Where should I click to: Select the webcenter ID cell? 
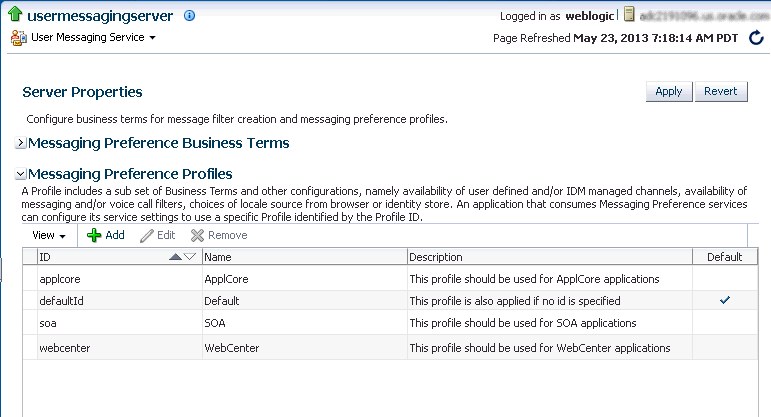click(x=119, y=348)
